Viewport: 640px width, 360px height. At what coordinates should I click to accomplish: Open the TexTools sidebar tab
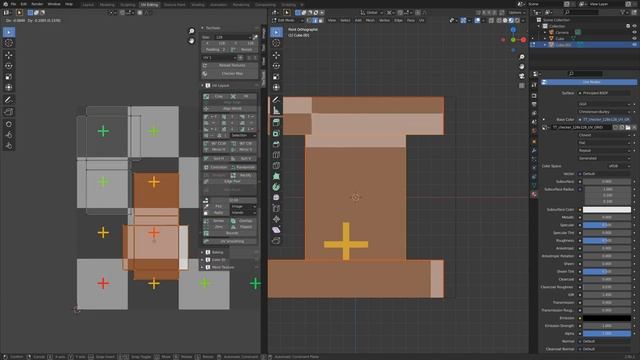click(x=264, y=78)
